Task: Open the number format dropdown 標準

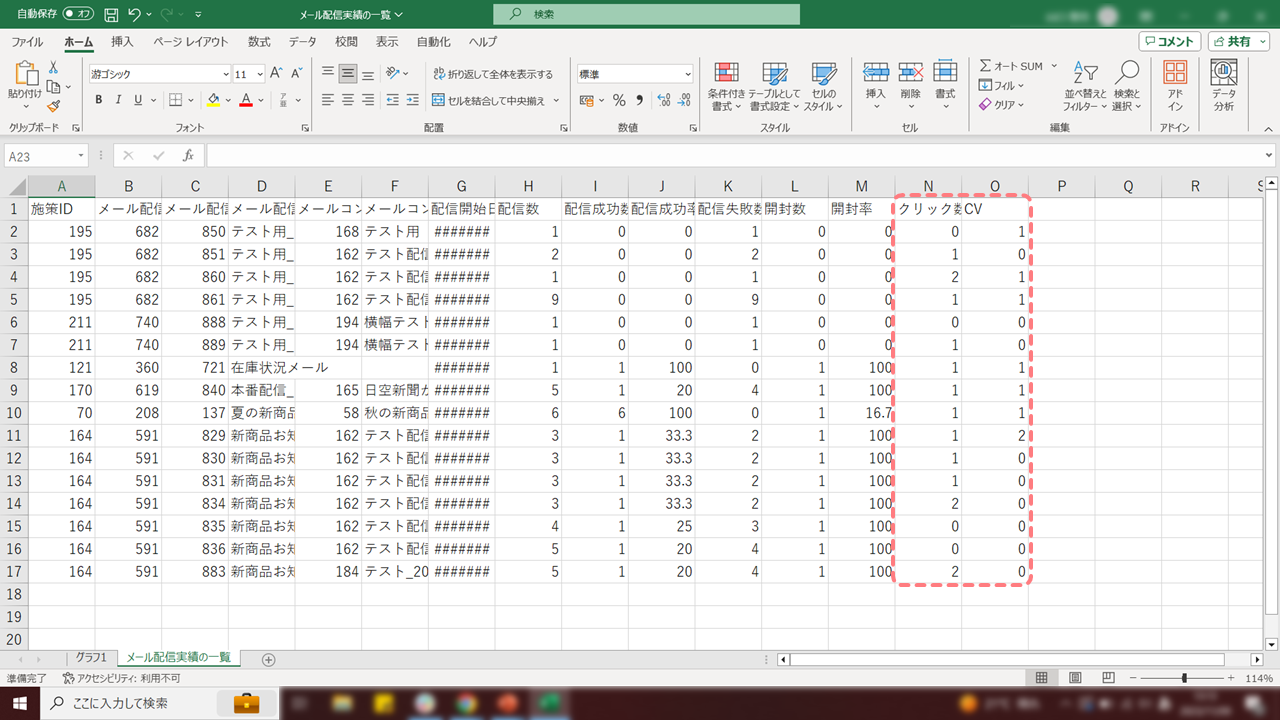Action: 688,74
